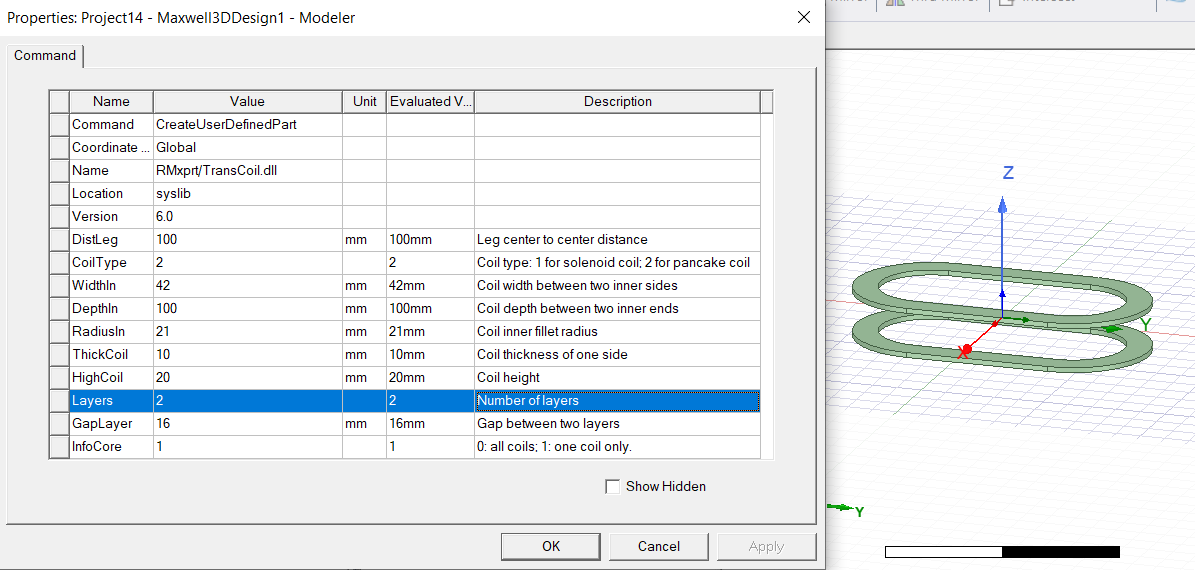Switch to the Command tab
This screenshot has height=570, width=1195.
45,56
